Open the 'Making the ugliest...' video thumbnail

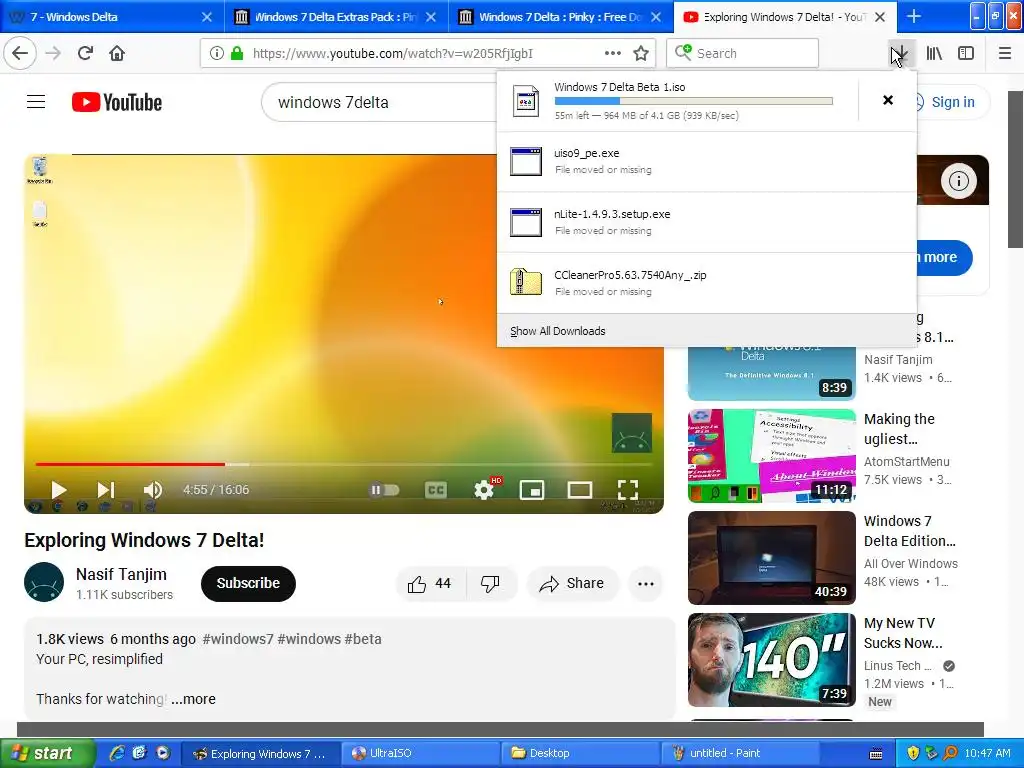click(x=771, y=456)
